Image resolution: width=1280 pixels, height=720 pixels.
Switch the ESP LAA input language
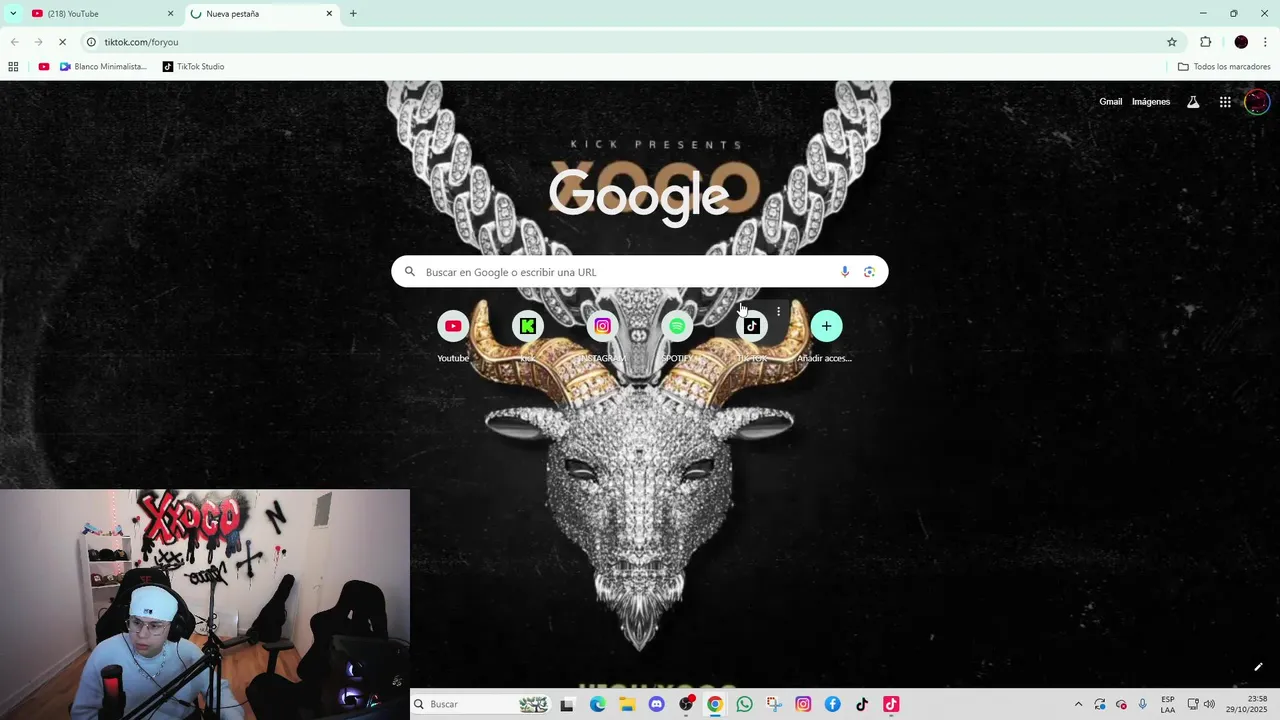1168,704
